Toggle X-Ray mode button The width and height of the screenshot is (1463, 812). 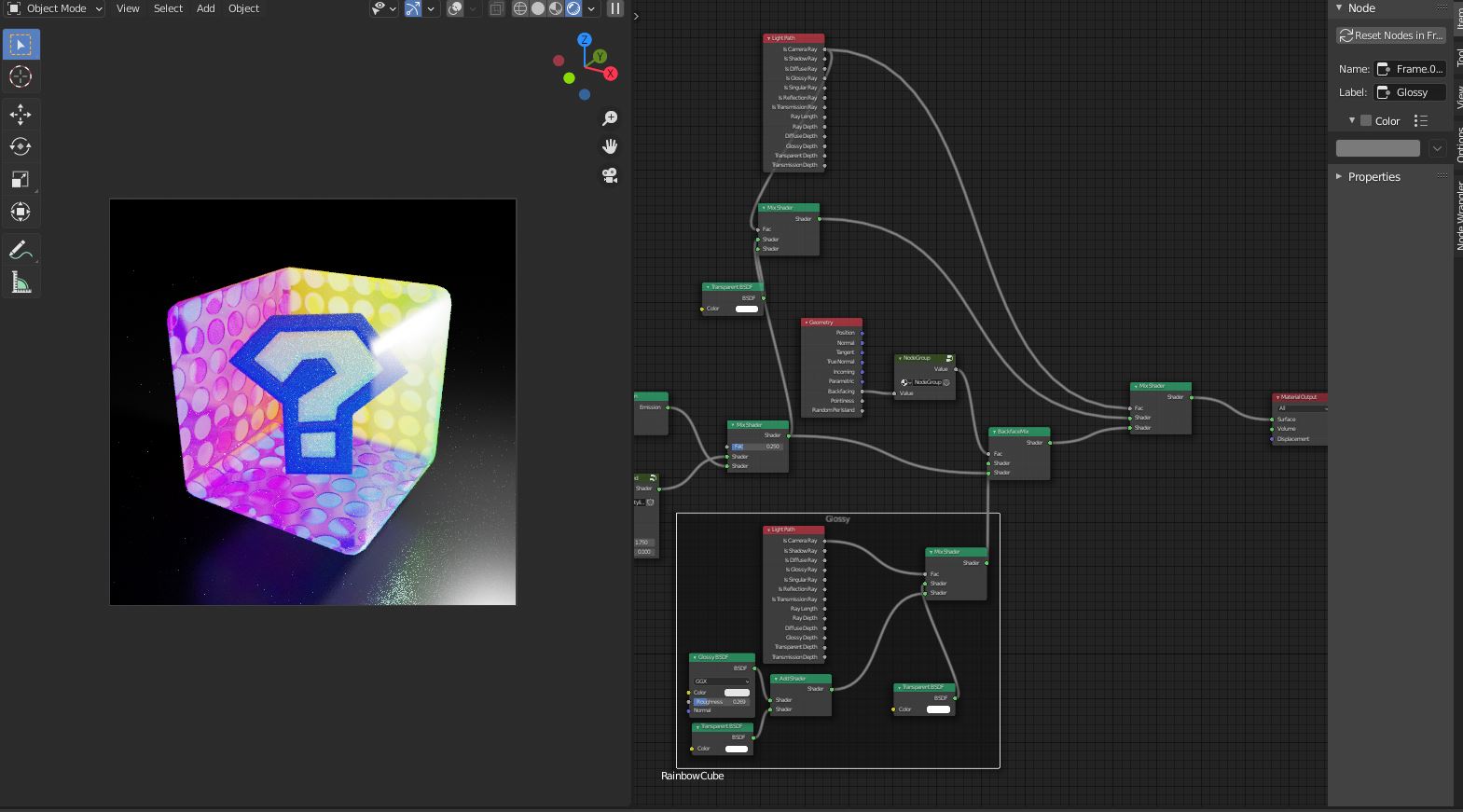497,8
